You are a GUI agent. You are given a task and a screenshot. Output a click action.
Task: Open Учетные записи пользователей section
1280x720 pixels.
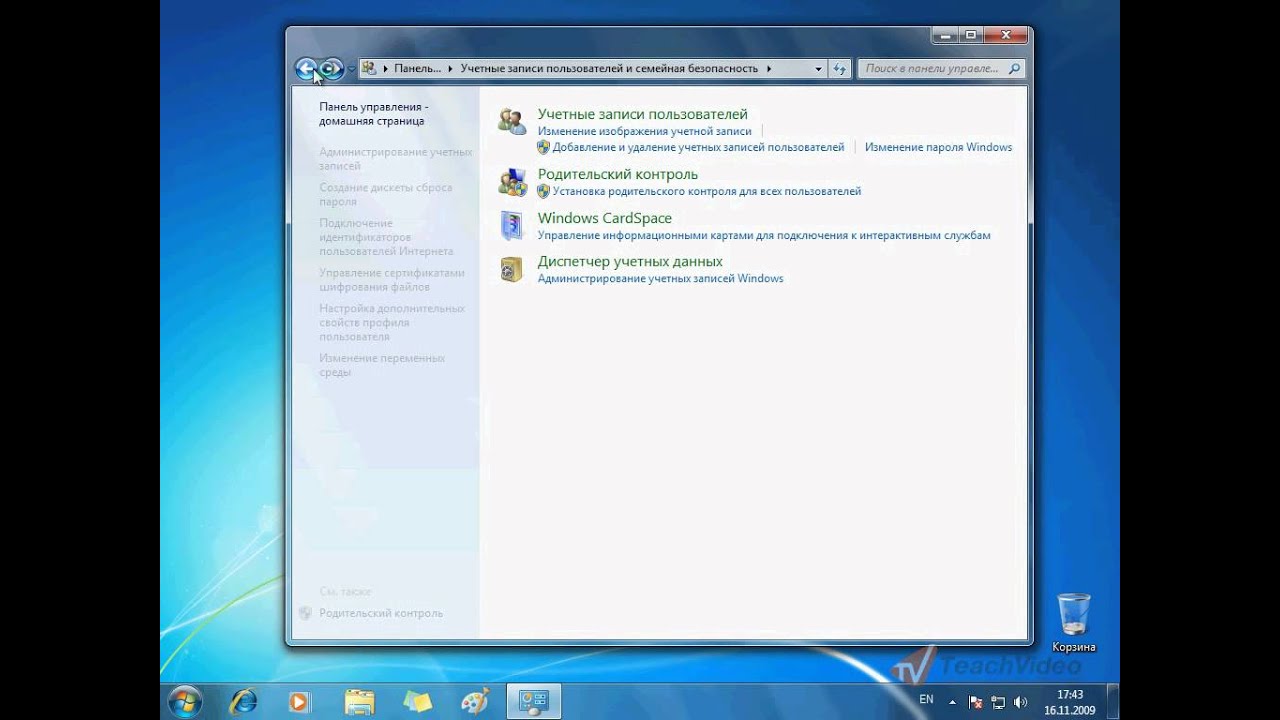tap(642, 114)
